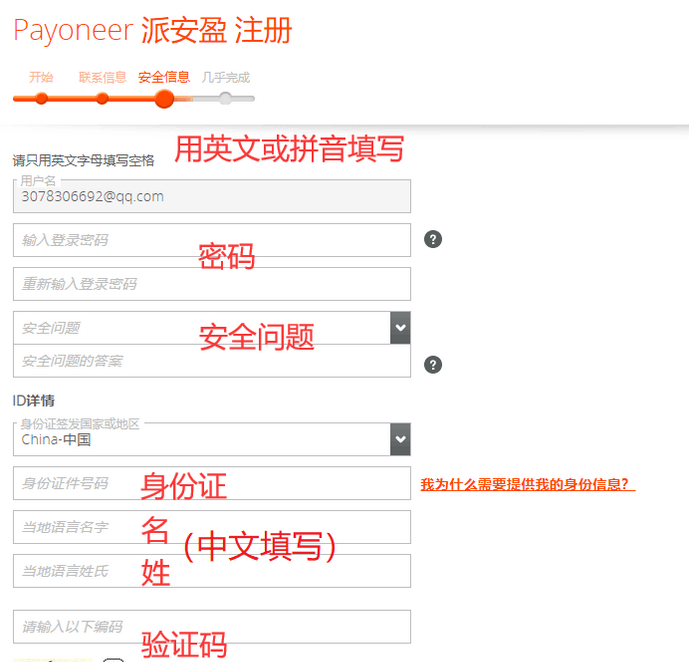This screenshot has height=662, width=689.
Task: Select the 安全问题 combo box field
Action: pos(212,328)
